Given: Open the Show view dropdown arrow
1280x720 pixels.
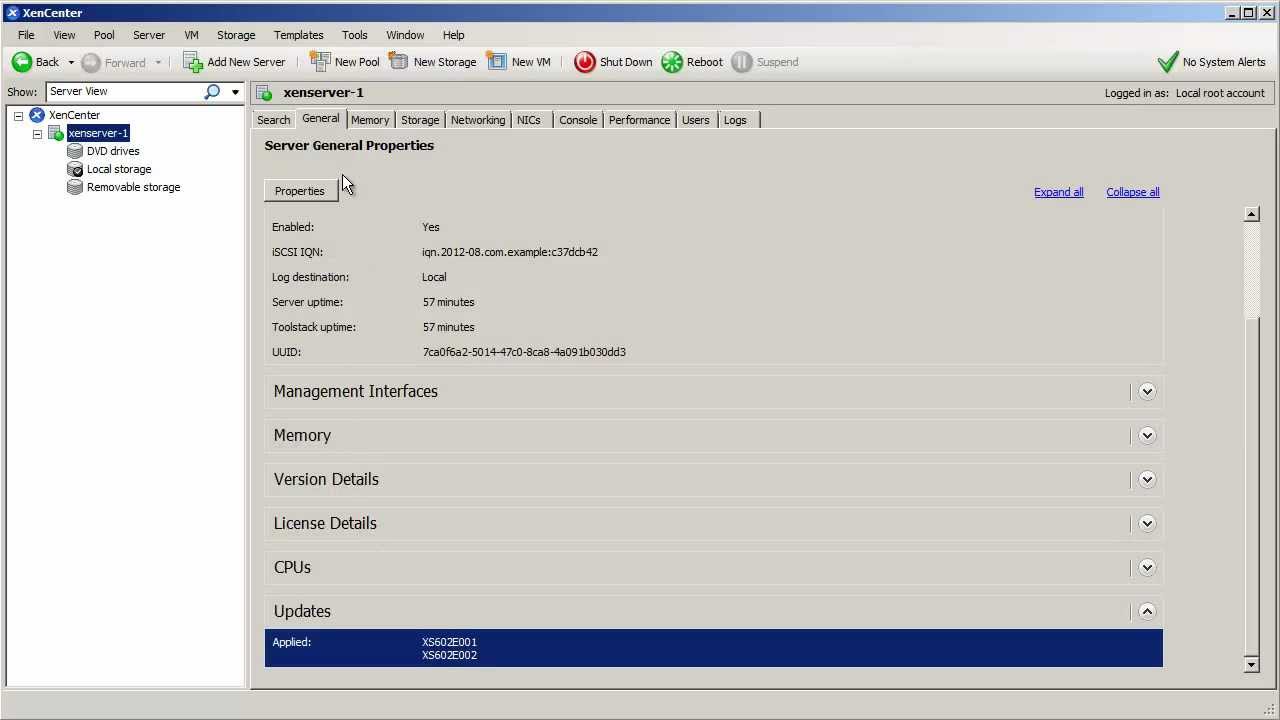Looking at the screenshot, I should pyautogui.click(x=235, y=92).
